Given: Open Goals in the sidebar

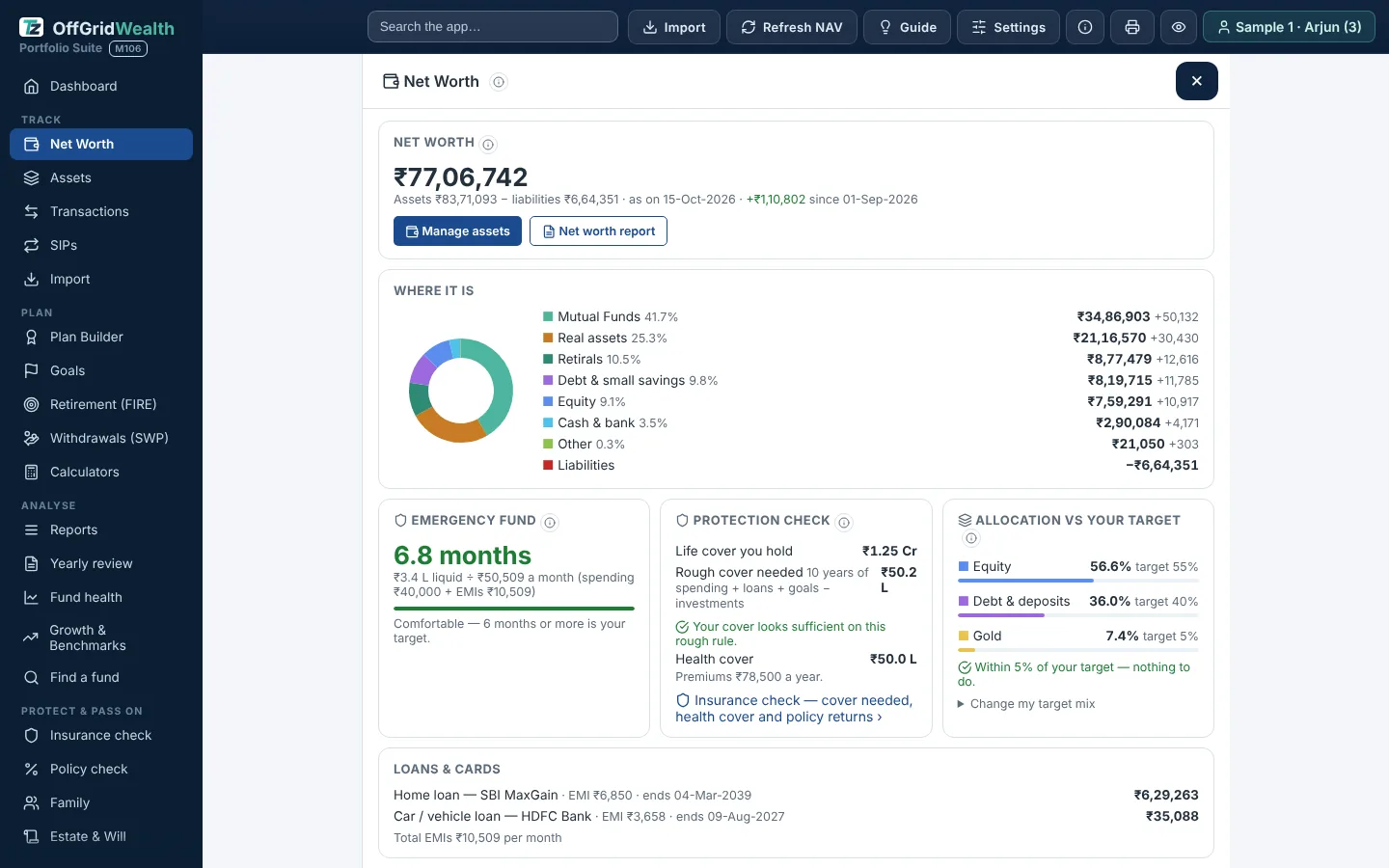Looking at the screenshot, I should [101, 370].
